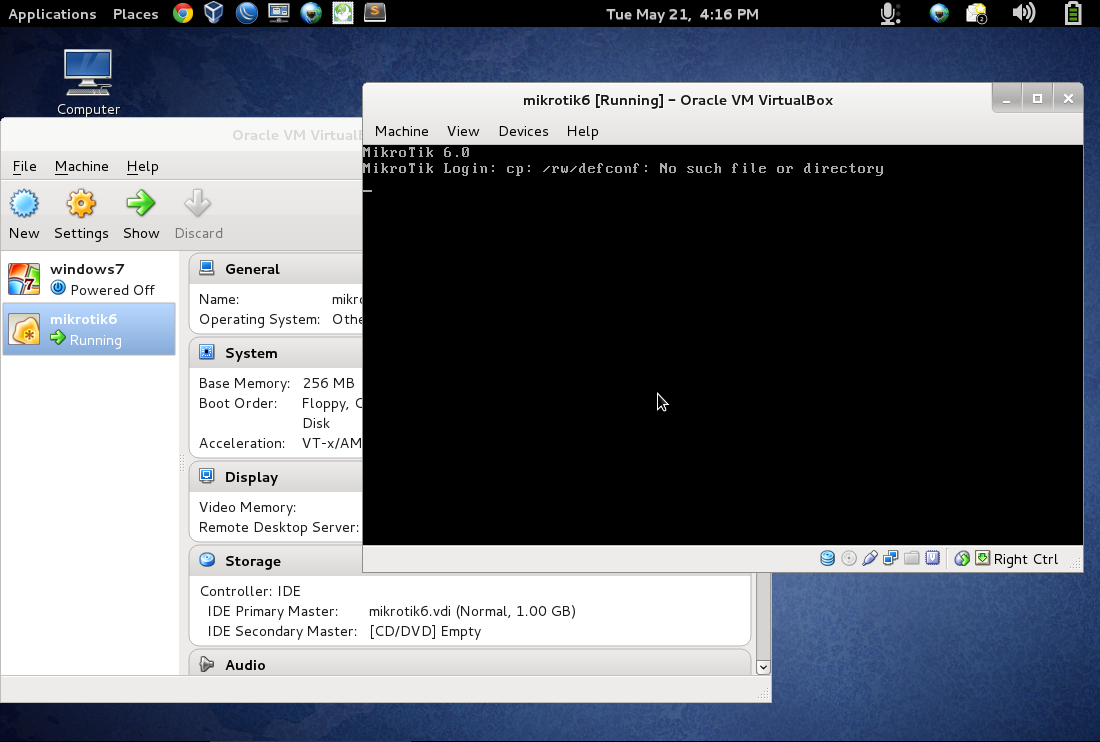
Task: Open the Places menu in top panel
Action: [135, 14]
